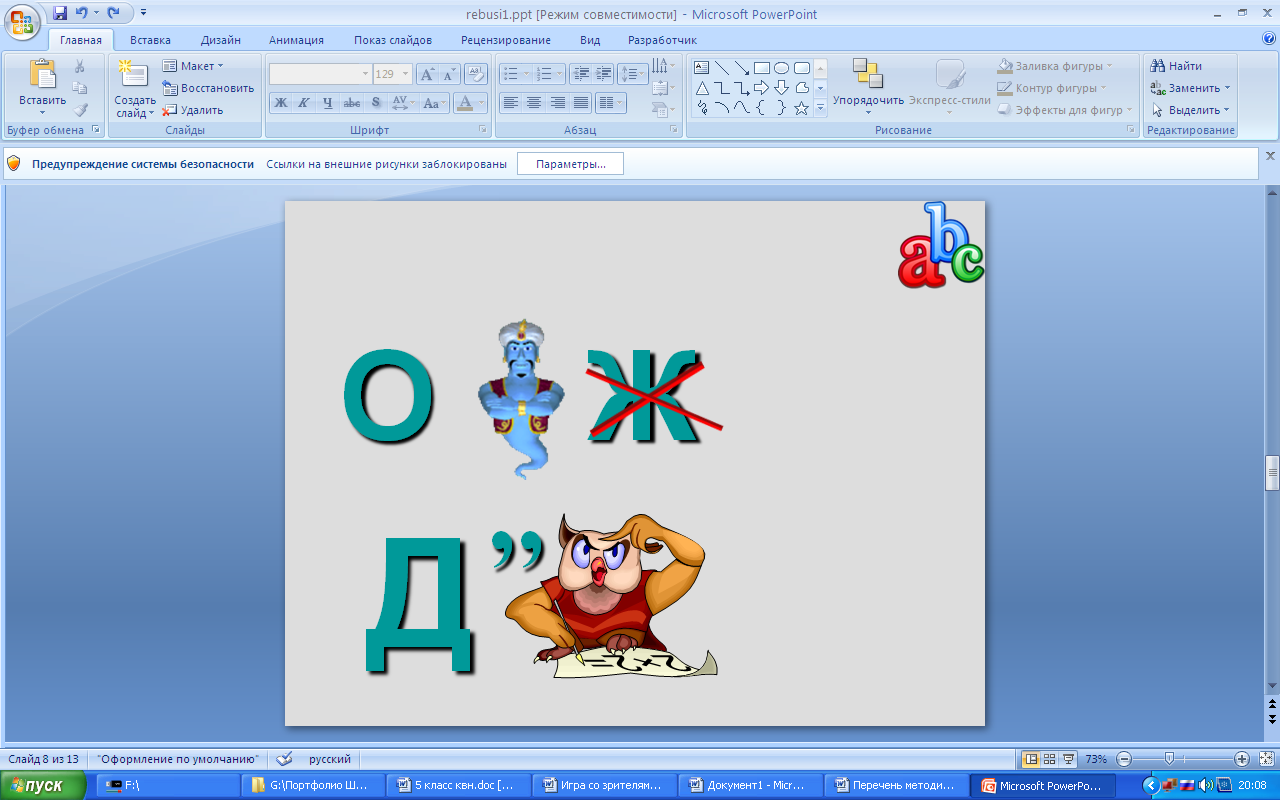Open the Макет layout dropdown
This screenshot has width=1280, height=800.
click(x=193, y=66)
